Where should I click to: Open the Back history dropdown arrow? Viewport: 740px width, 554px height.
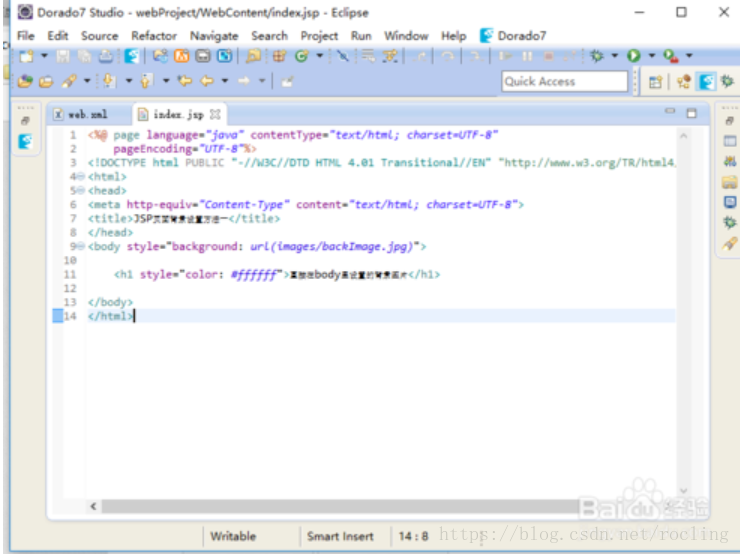click(x=225, y=81)
